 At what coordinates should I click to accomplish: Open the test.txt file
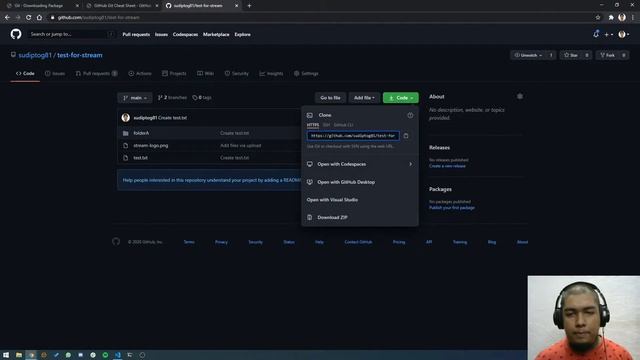[x=140, y=158]
